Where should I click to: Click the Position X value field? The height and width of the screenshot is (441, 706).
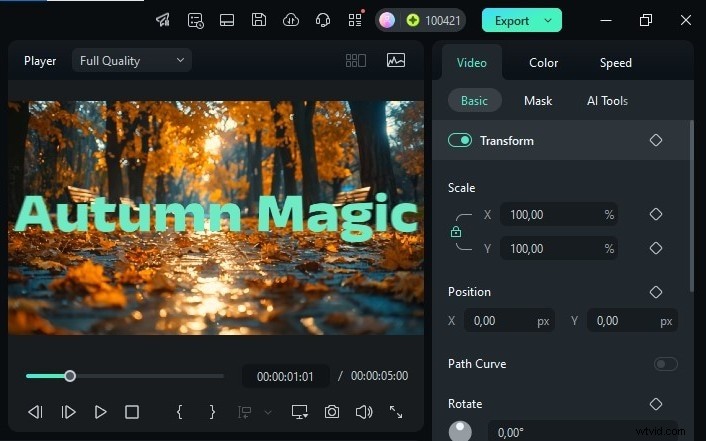pos(509,321)
